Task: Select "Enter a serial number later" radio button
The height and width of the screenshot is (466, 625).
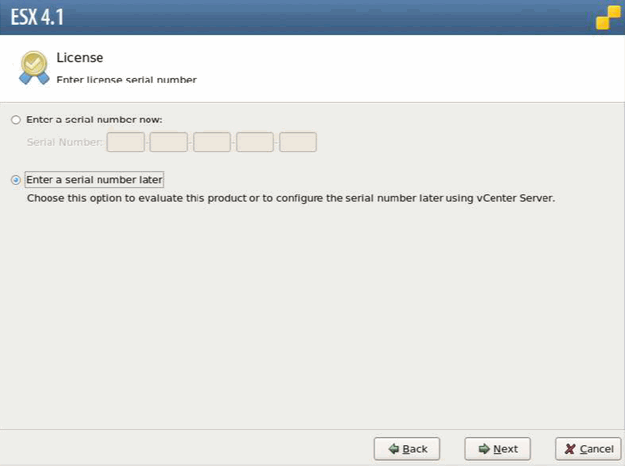Action: (x=15, y=180)
